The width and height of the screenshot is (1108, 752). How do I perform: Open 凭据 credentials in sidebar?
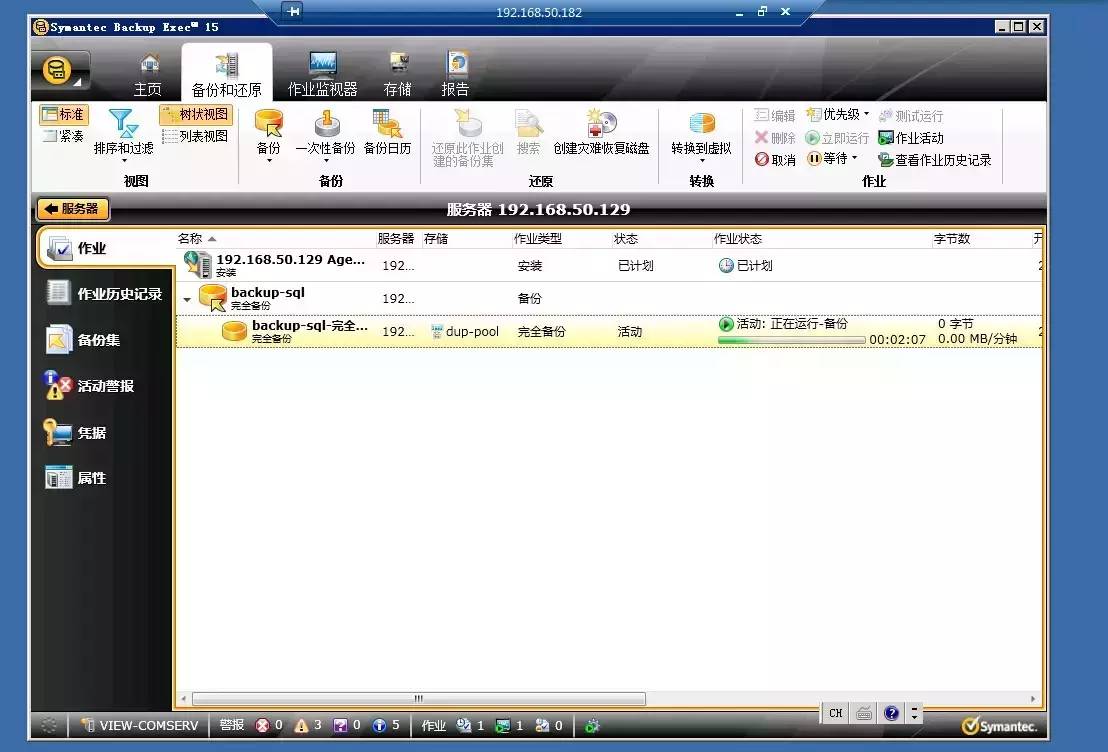click(x=75, y=433)
